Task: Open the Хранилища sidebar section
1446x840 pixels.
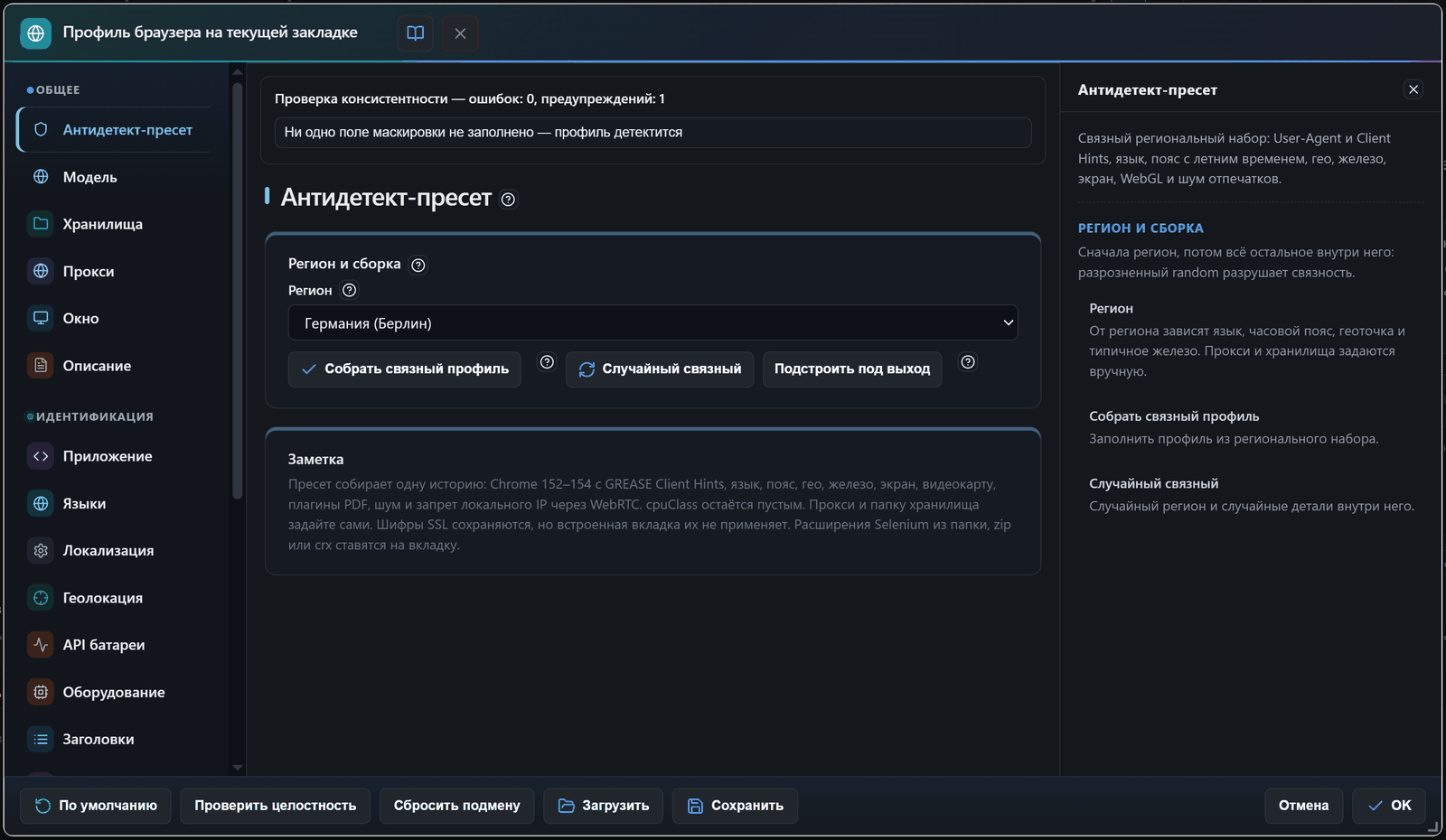Action: pyautogui.click(x=114, y=224)
